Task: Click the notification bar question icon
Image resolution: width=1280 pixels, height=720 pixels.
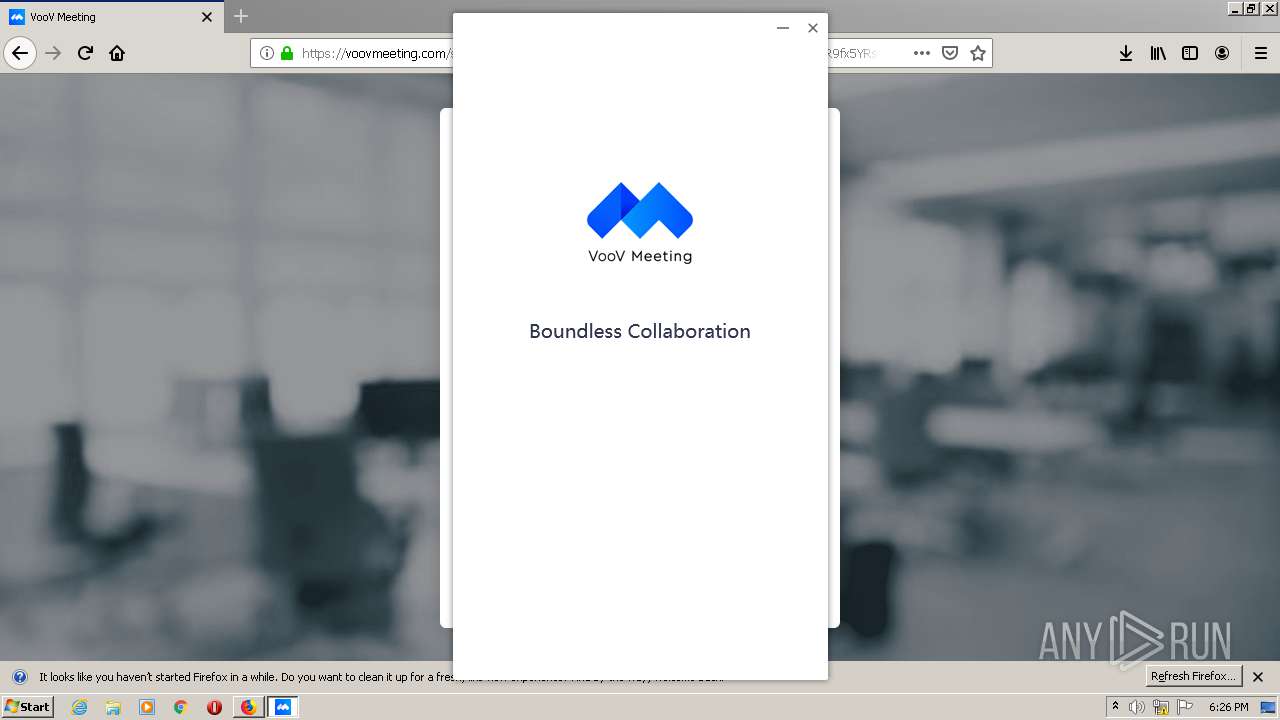Action: (x=20, y=677)
